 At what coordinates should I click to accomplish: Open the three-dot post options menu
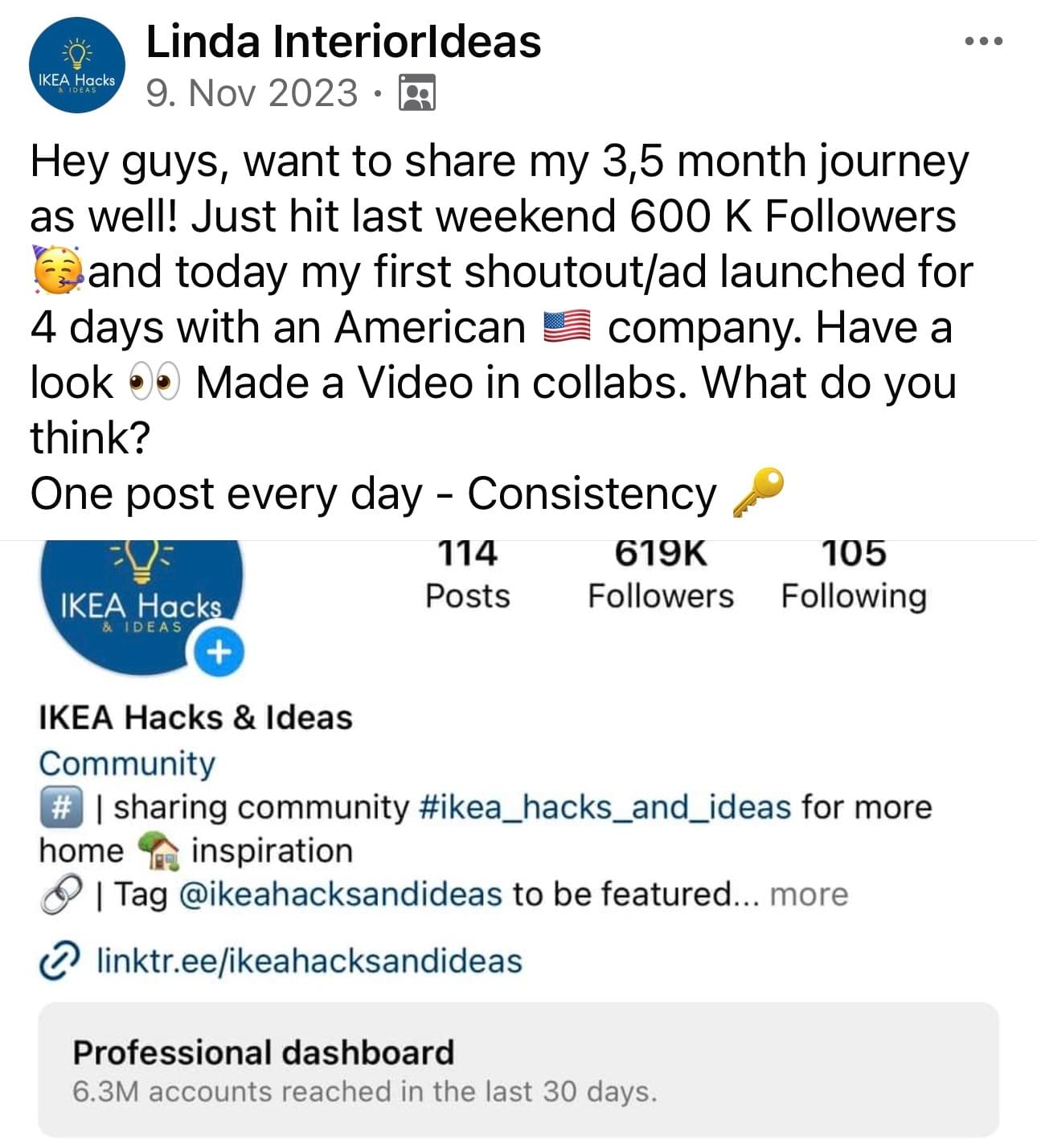(984, 41)
